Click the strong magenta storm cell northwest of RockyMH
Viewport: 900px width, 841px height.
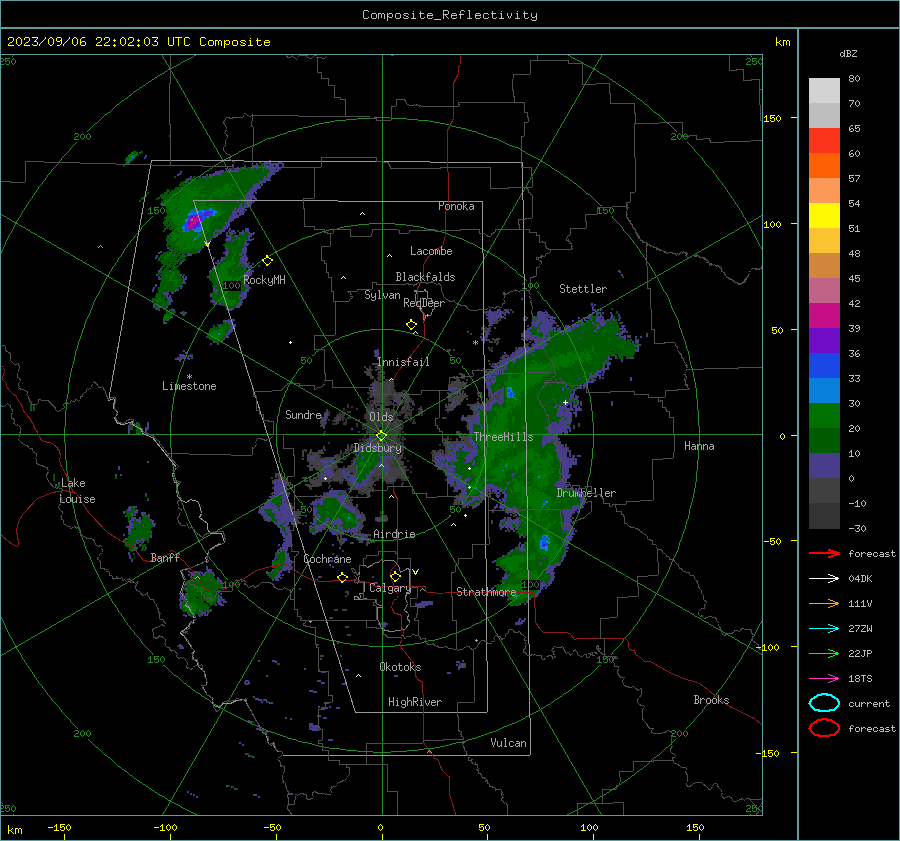pos(193,220)
